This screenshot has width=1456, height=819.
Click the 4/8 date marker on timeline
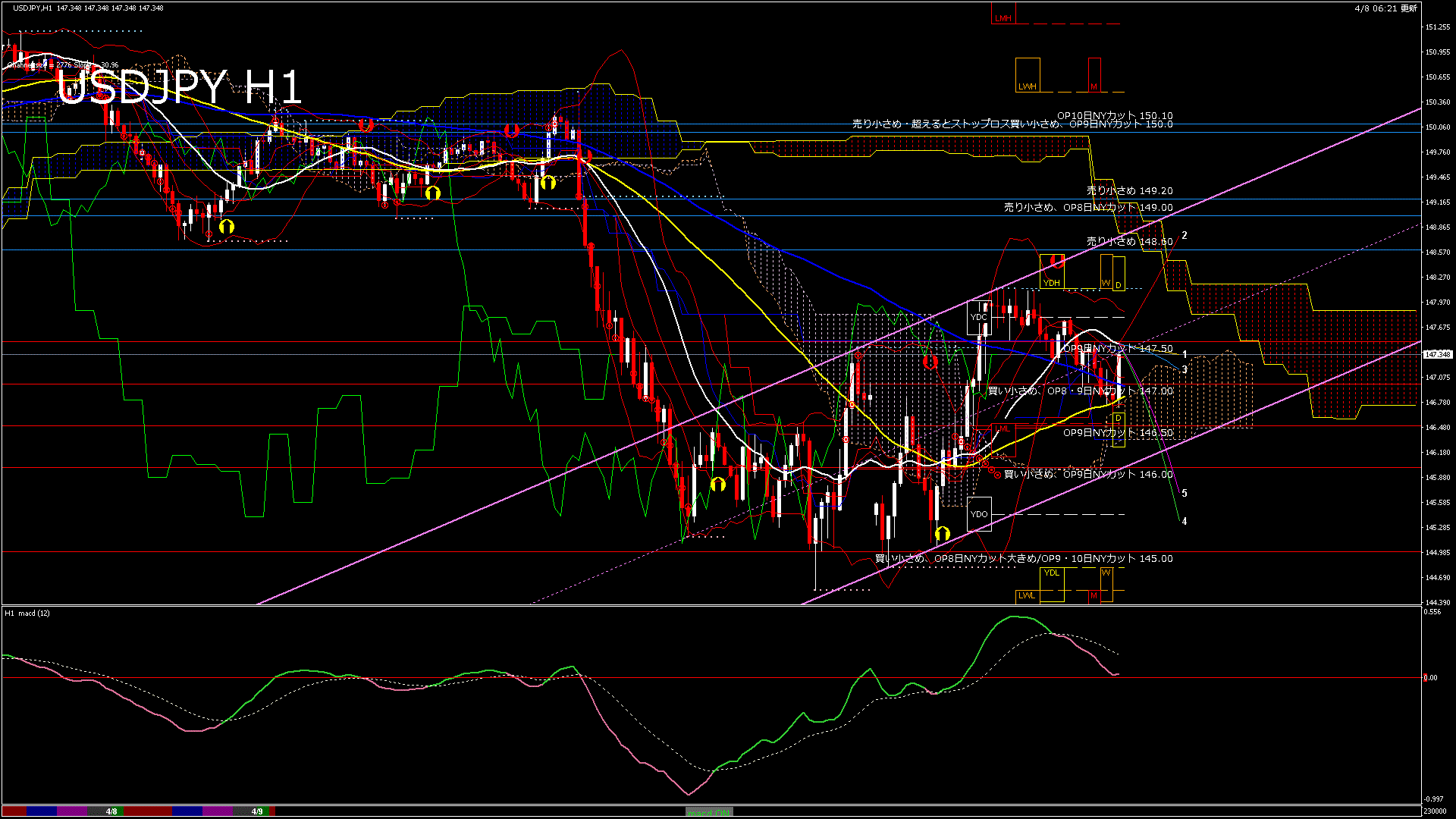point(111,811)
